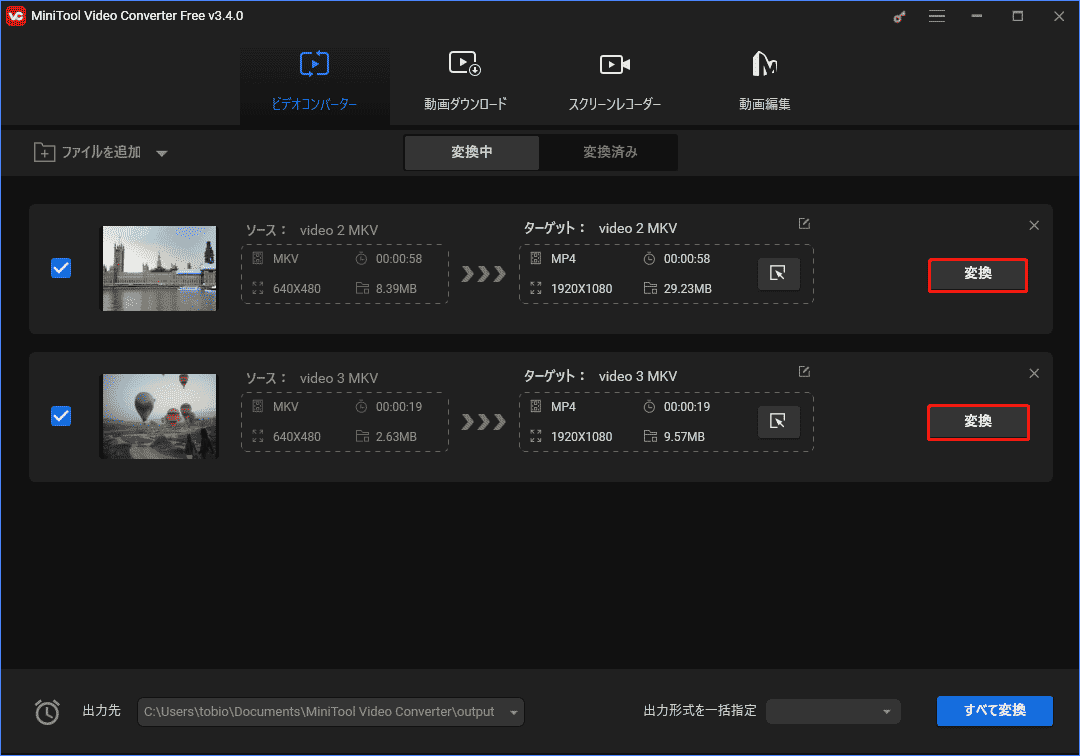1080x756 pixels.
Task: Click the ファイルを追加 button
Action: [x=87, y=152]
